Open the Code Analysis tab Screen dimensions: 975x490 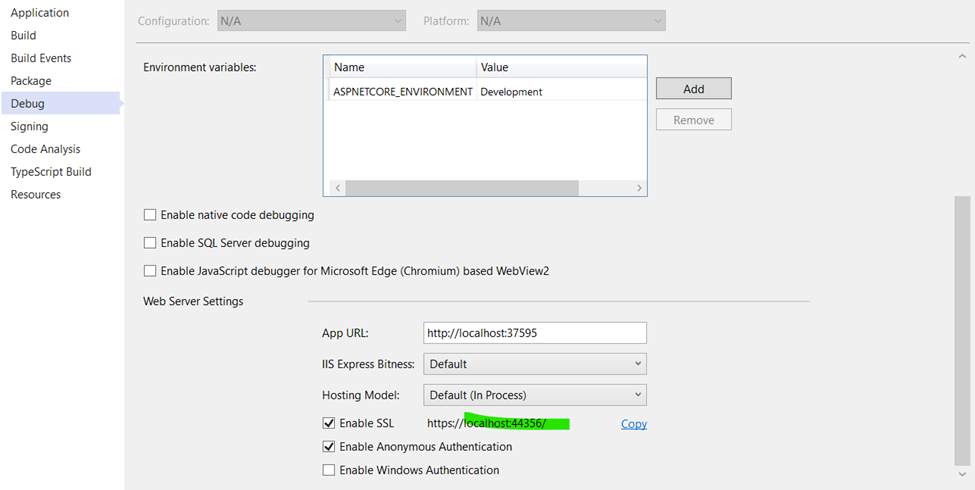(x=46, y=149)
